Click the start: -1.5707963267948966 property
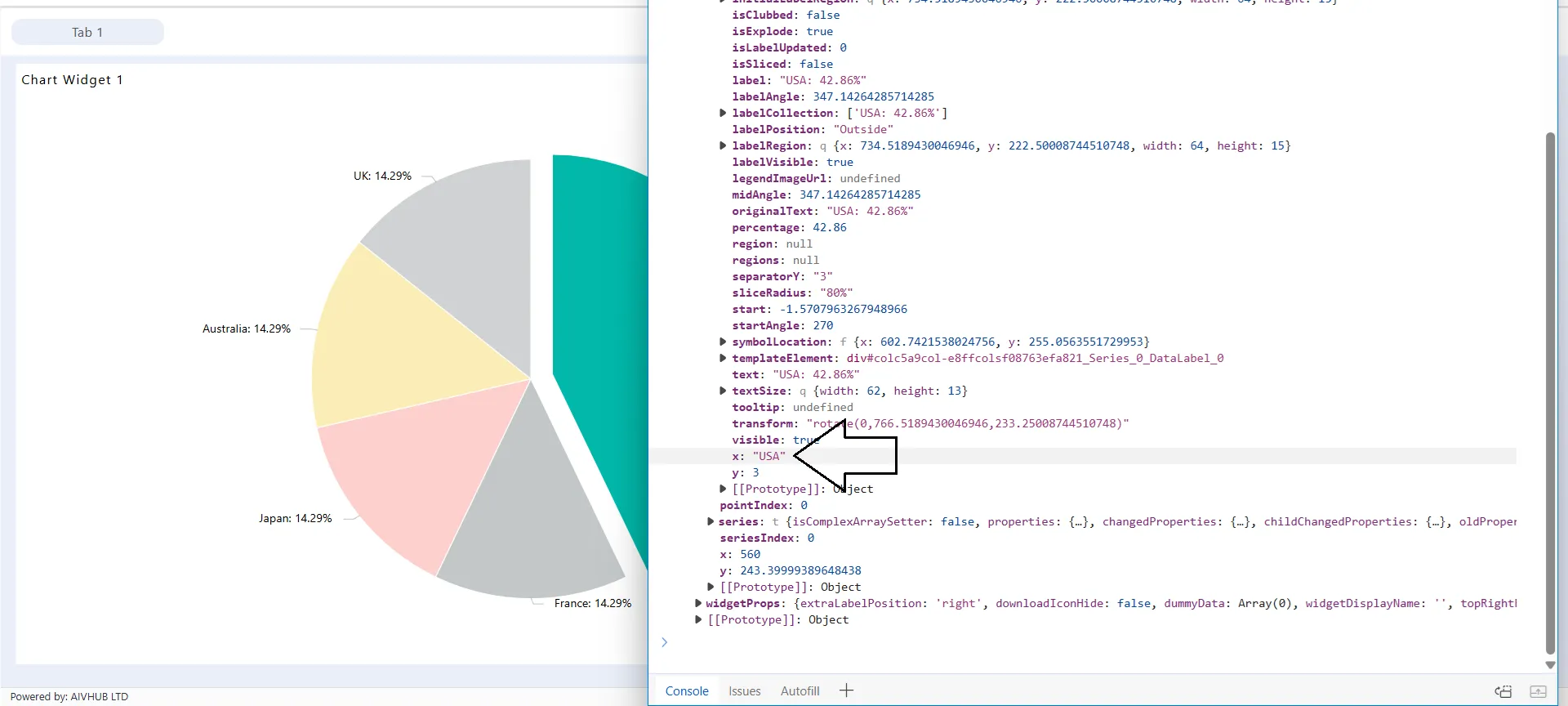This screenshot has height=706, width=1568. (819, 309)
